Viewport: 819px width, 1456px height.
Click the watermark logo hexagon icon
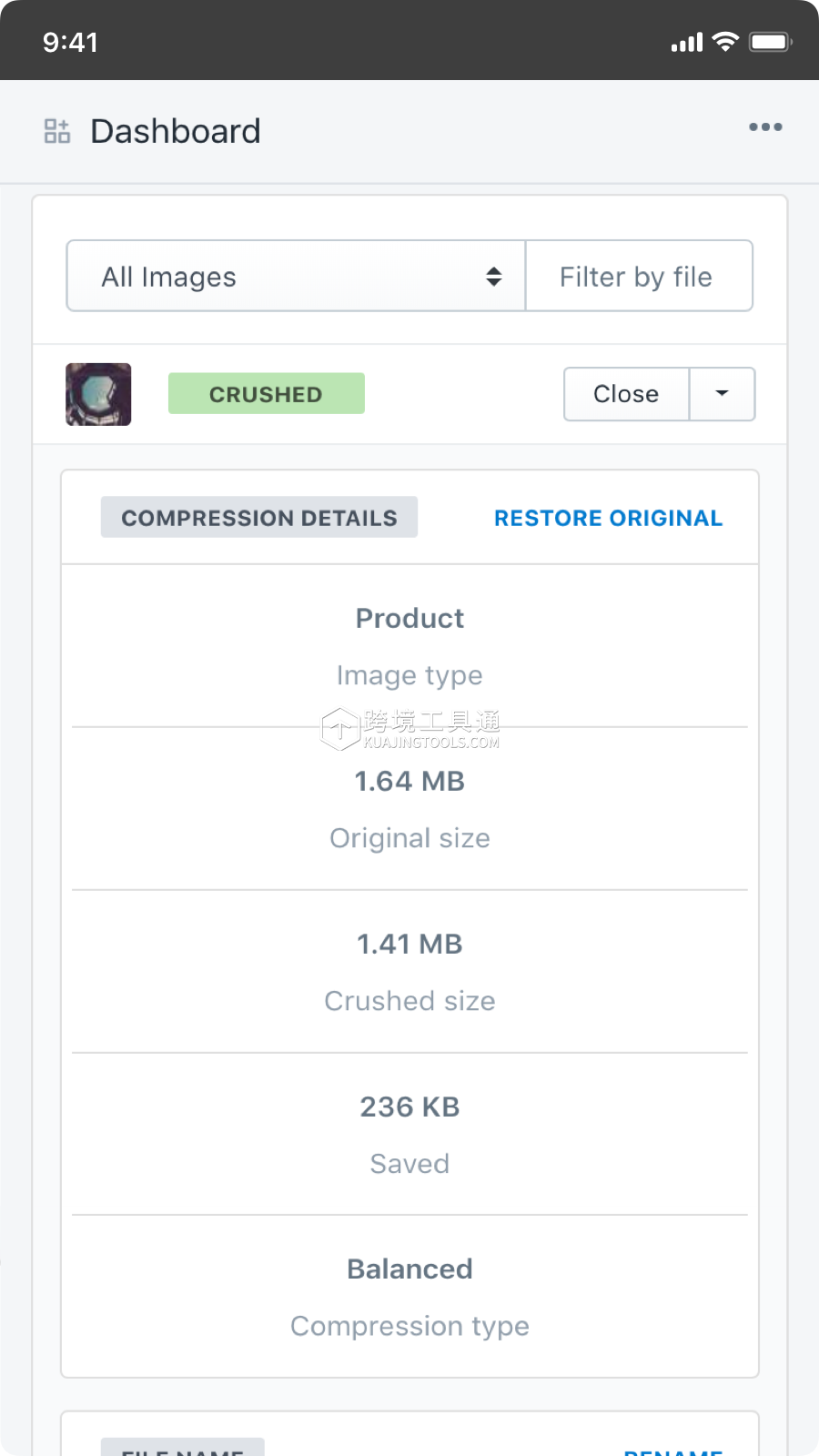[340, 728]
